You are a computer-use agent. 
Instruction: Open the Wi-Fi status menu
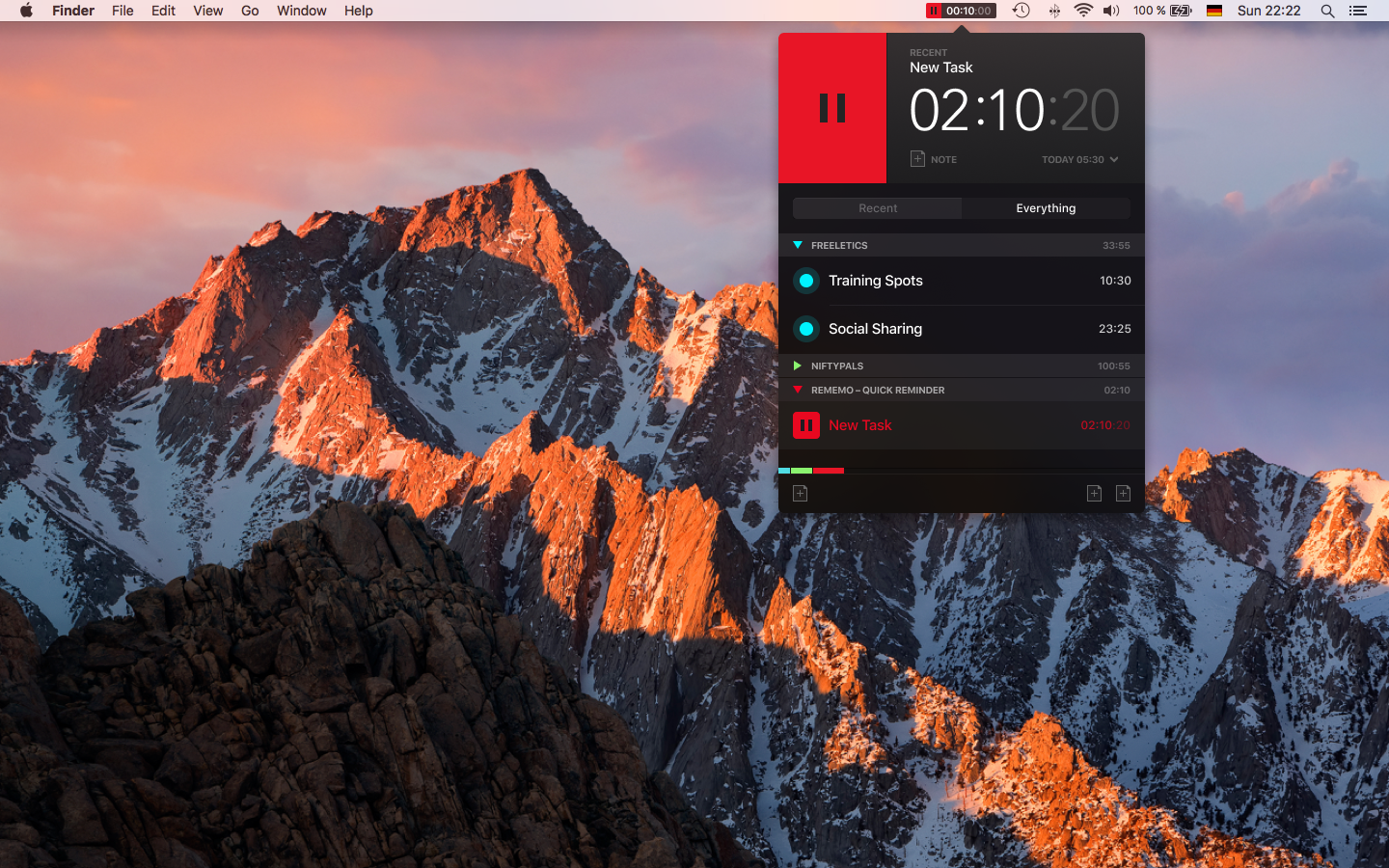[x=1083, y=11]
